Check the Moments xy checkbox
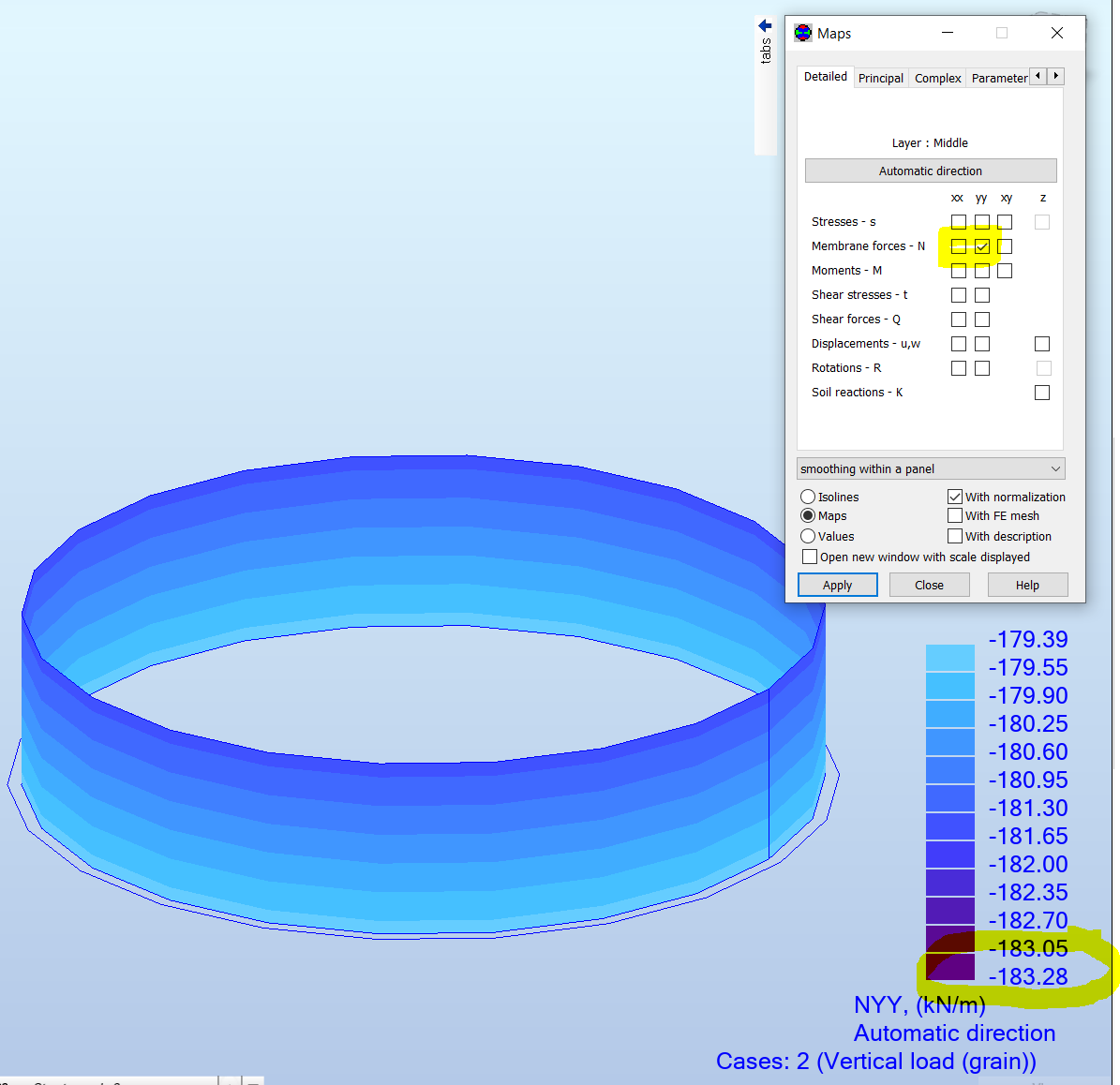Screen dimensions: 1120x1085 (x=1006, y=270)
